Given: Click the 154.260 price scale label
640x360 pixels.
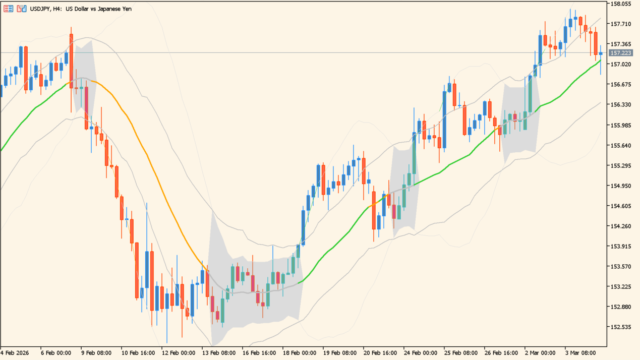Looking at the screenshot, I should [621, 226].
